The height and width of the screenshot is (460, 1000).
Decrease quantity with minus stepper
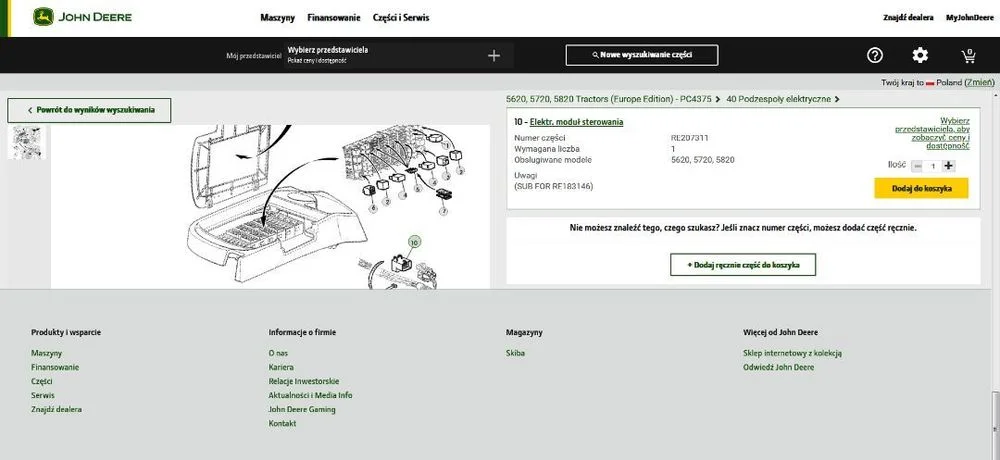917,165
